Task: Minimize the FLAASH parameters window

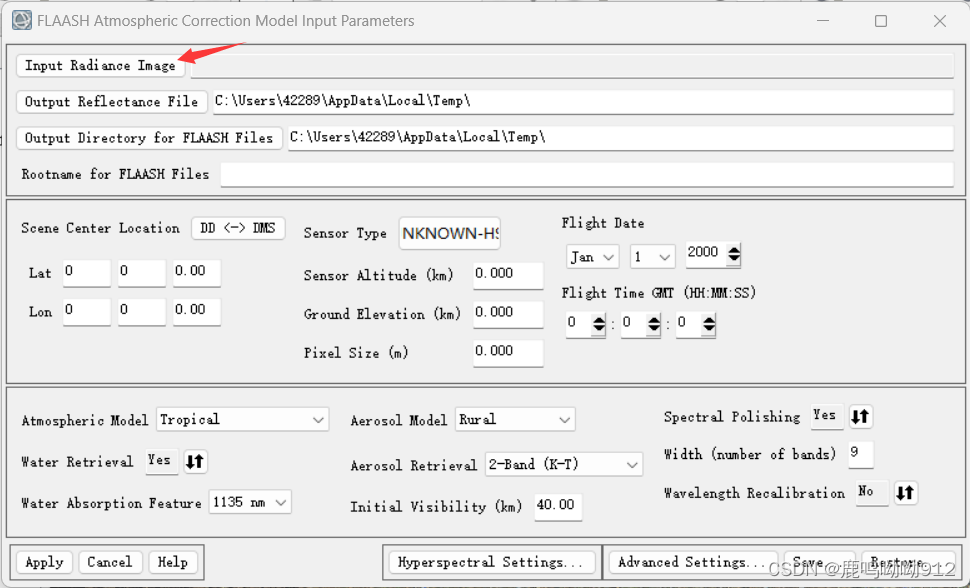Action: coord(823,21)
